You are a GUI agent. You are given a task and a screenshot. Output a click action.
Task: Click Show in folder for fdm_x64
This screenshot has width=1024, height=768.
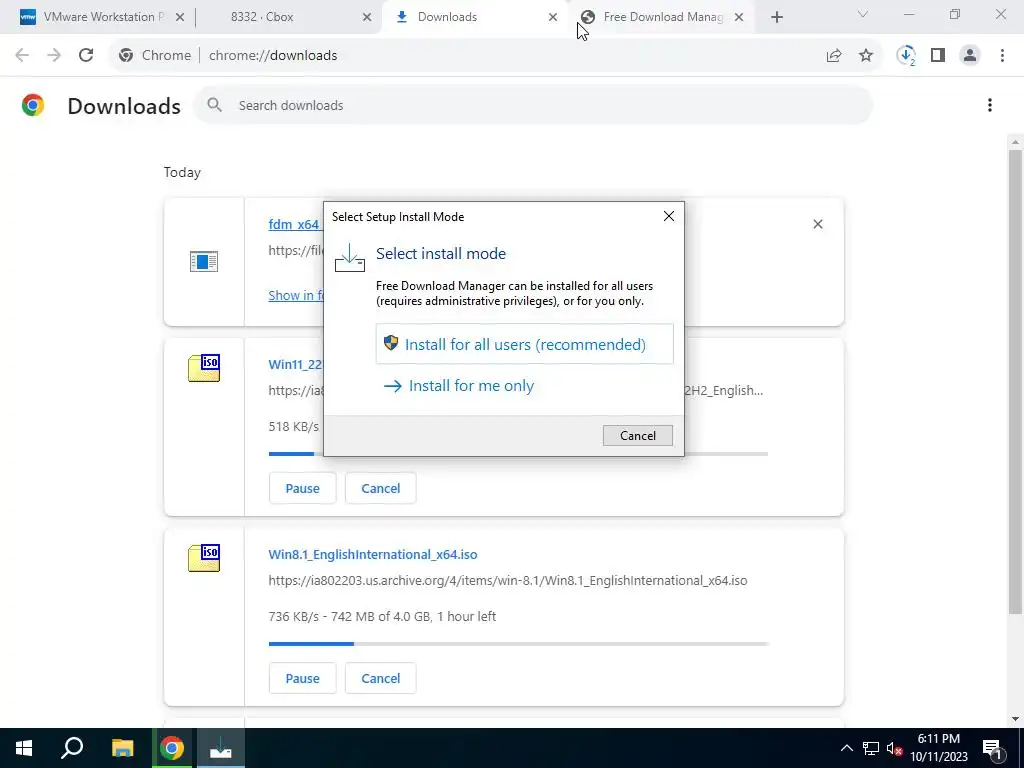click(296, 295)
